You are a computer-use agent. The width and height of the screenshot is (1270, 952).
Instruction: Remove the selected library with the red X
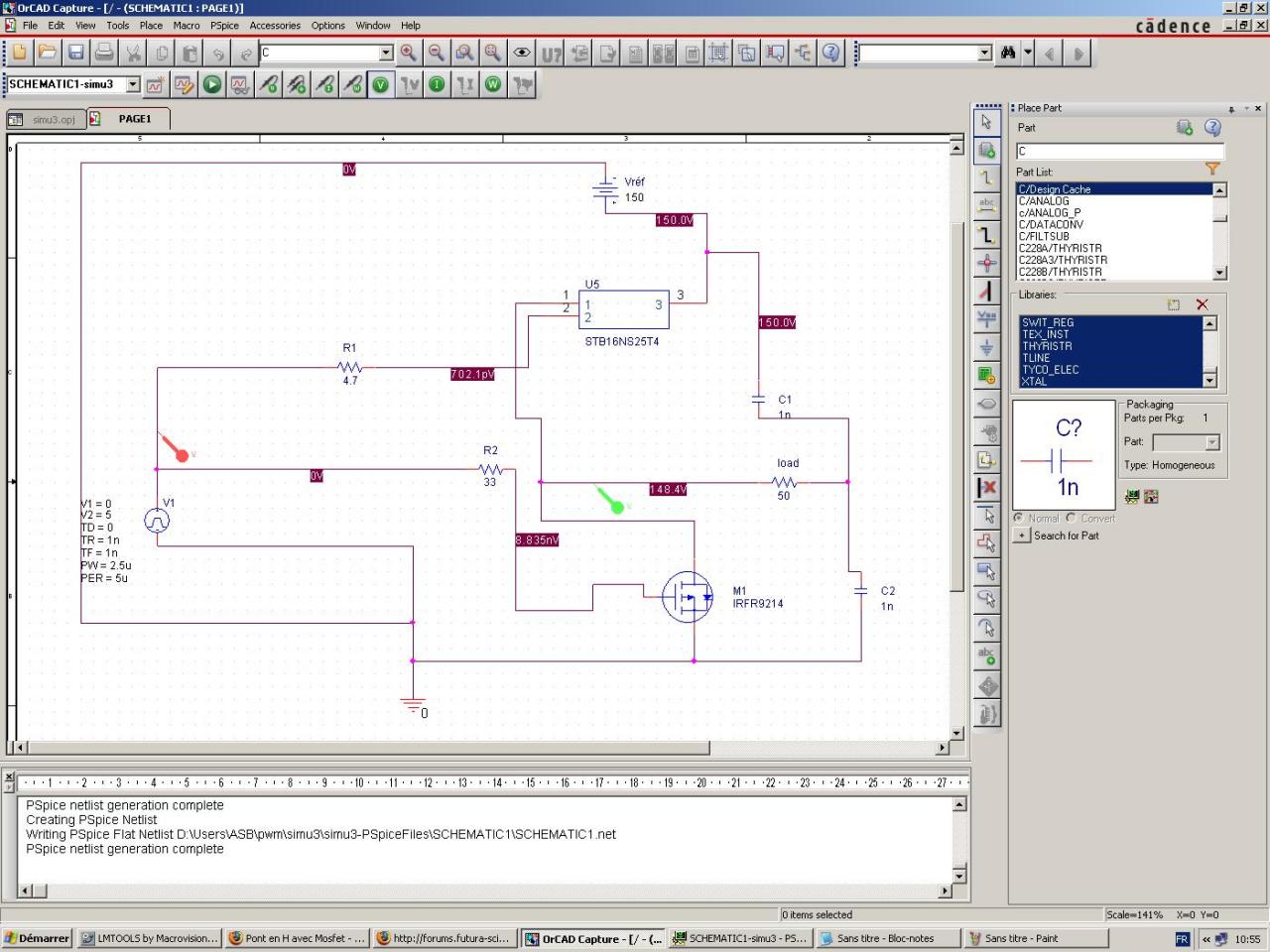coord(1202,304)
